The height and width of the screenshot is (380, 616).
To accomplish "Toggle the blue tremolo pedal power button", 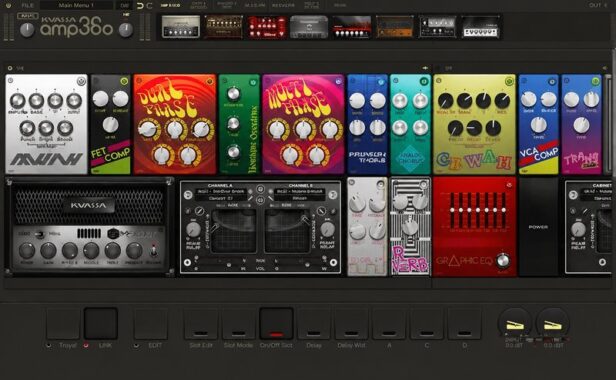I will (381, 82).
